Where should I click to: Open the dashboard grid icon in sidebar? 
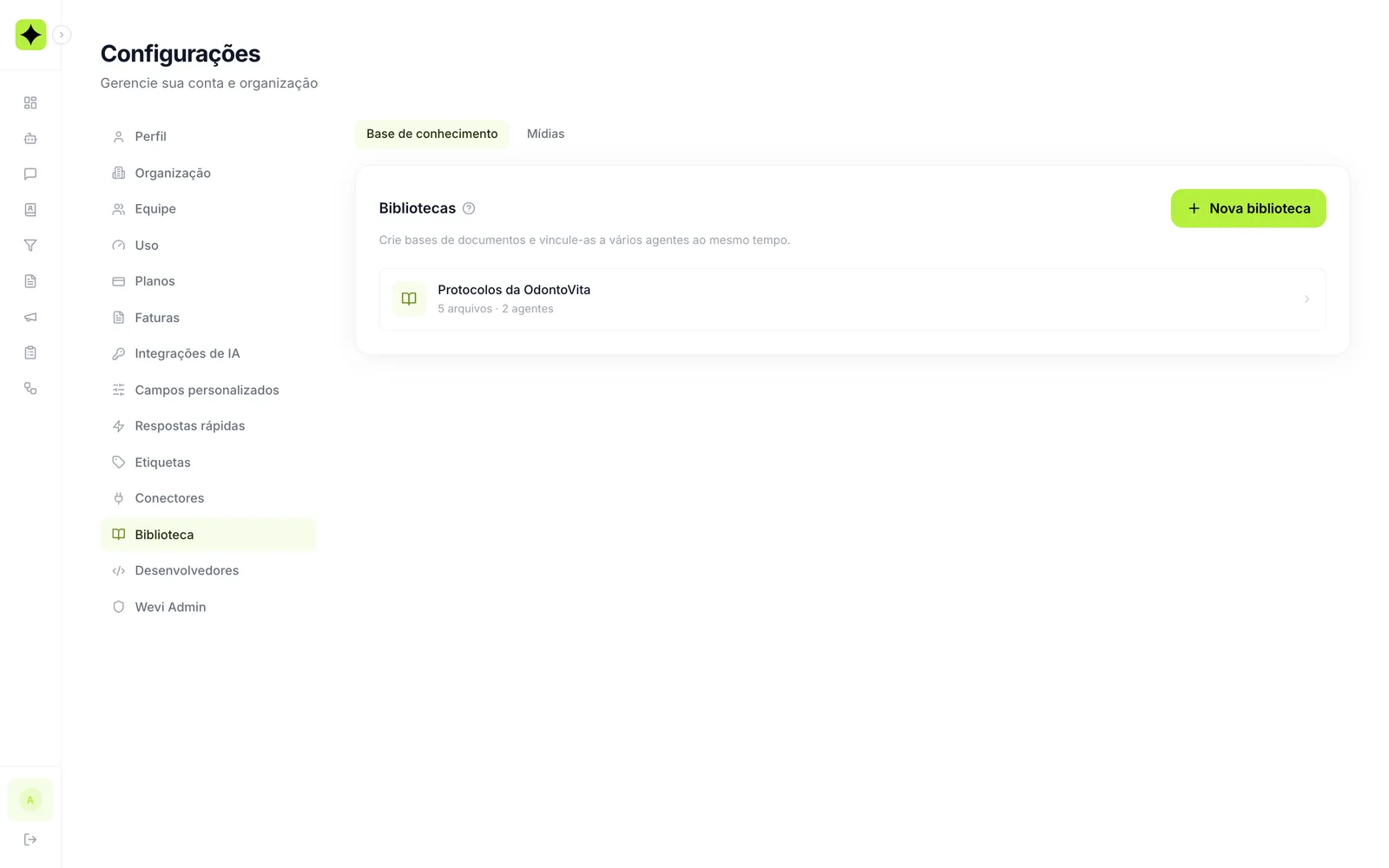(x=30, y=102)
